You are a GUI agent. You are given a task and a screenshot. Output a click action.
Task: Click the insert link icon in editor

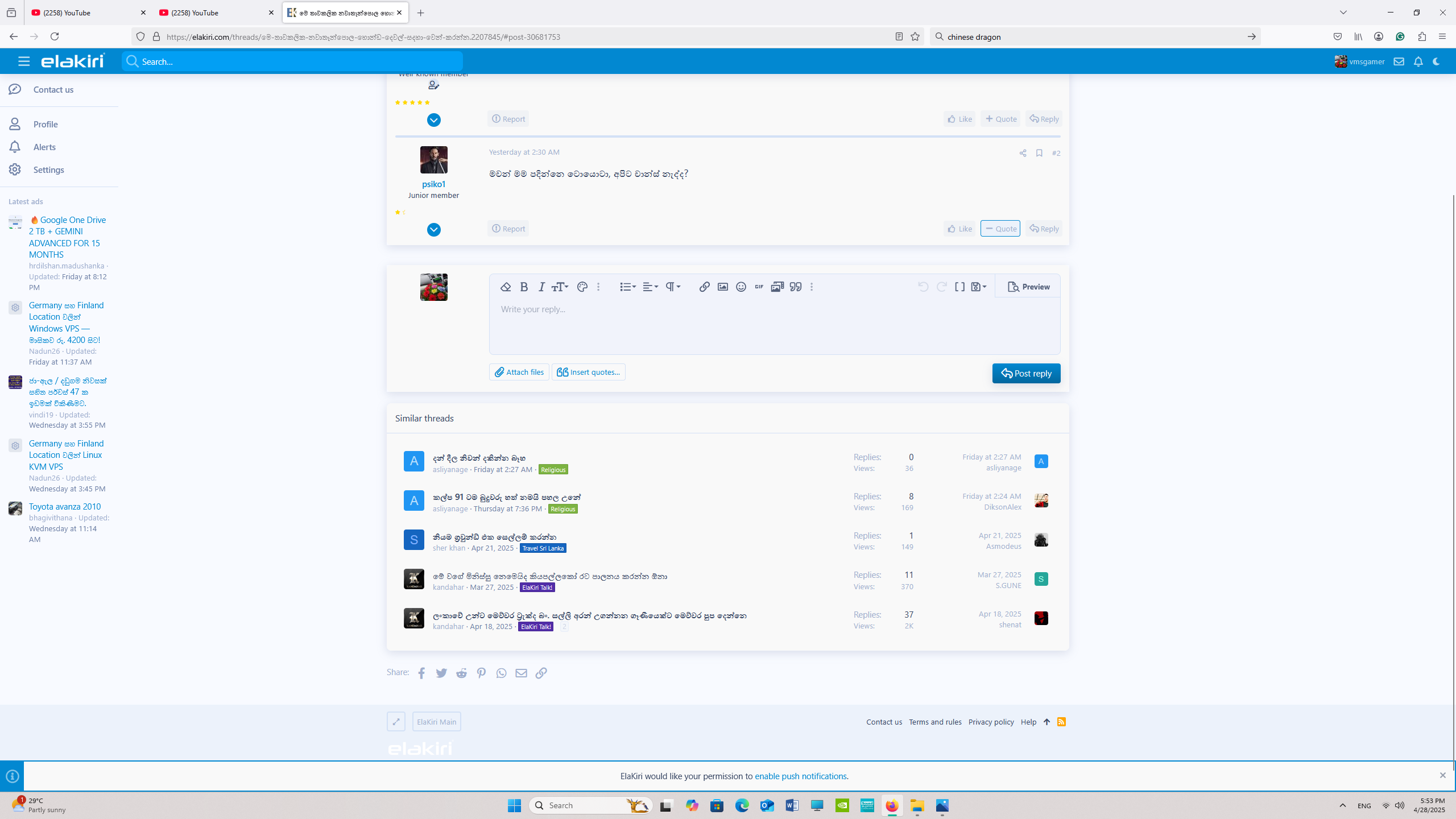(704, 287)
